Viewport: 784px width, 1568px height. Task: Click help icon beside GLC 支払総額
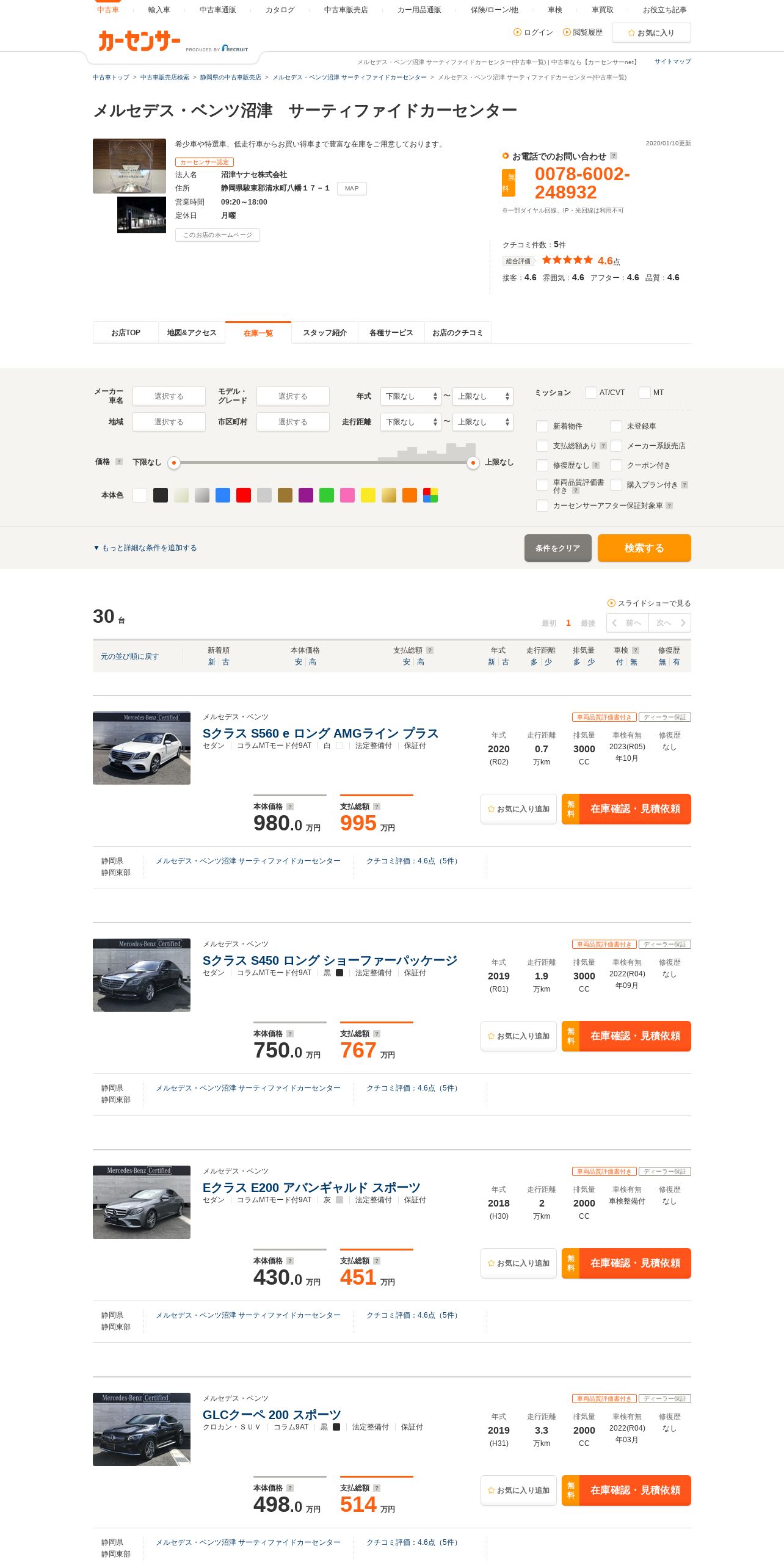coord(377,1488)
